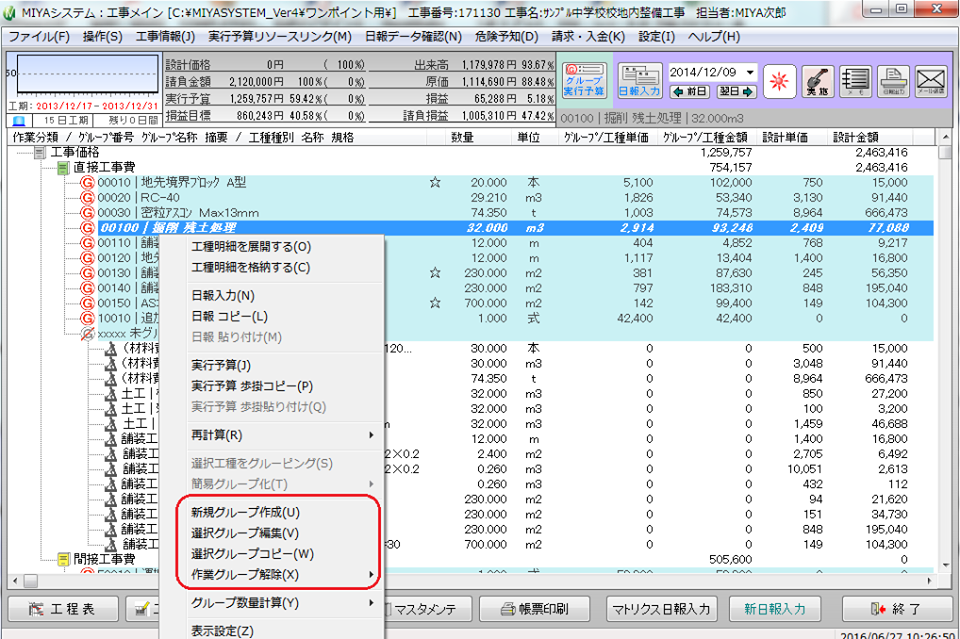Screen dimensions: 960x639
Task: Click the G icon of row 00010
Action: [x=88, y=182]
